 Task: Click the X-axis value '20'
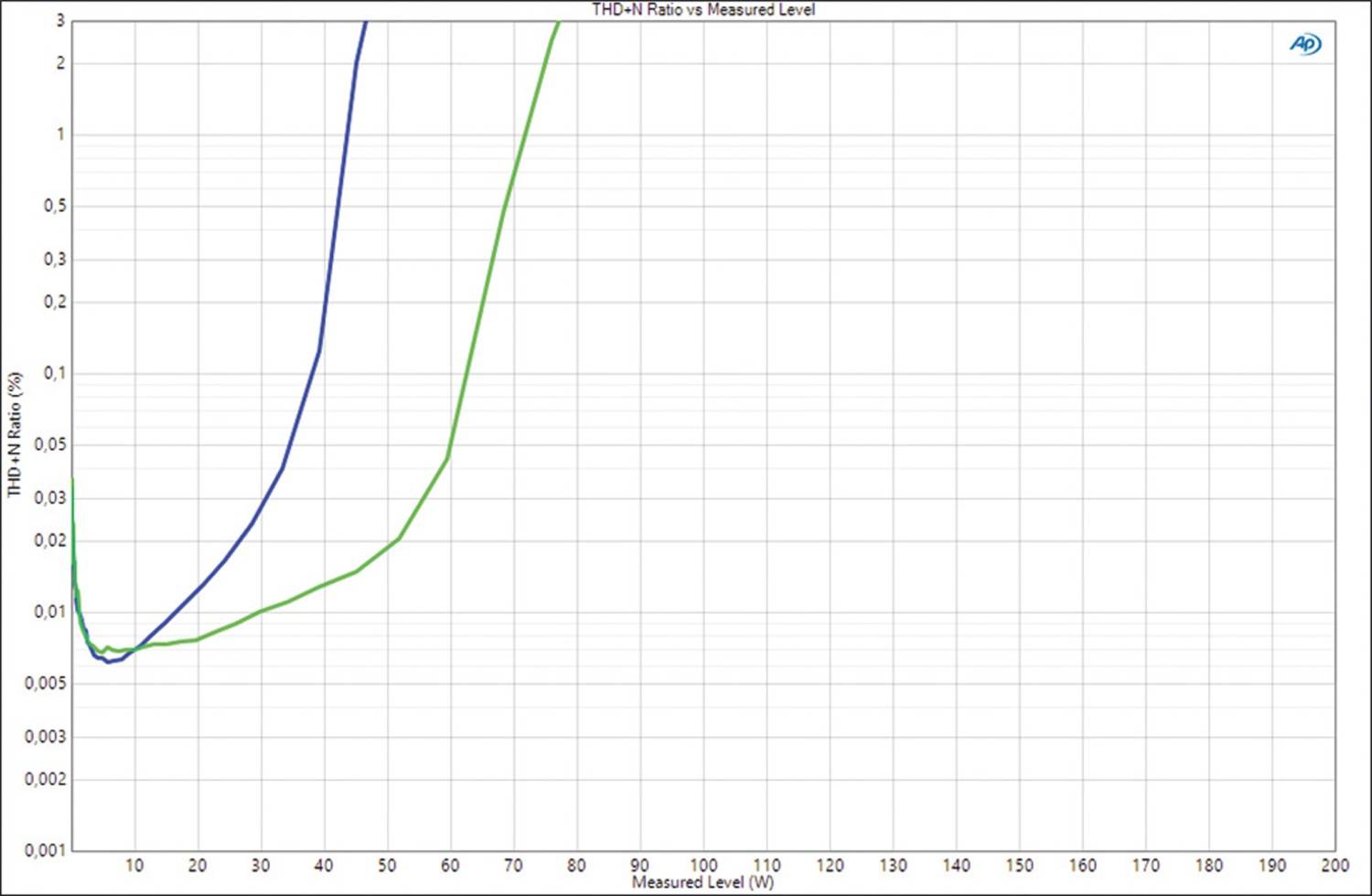point(198,865)
